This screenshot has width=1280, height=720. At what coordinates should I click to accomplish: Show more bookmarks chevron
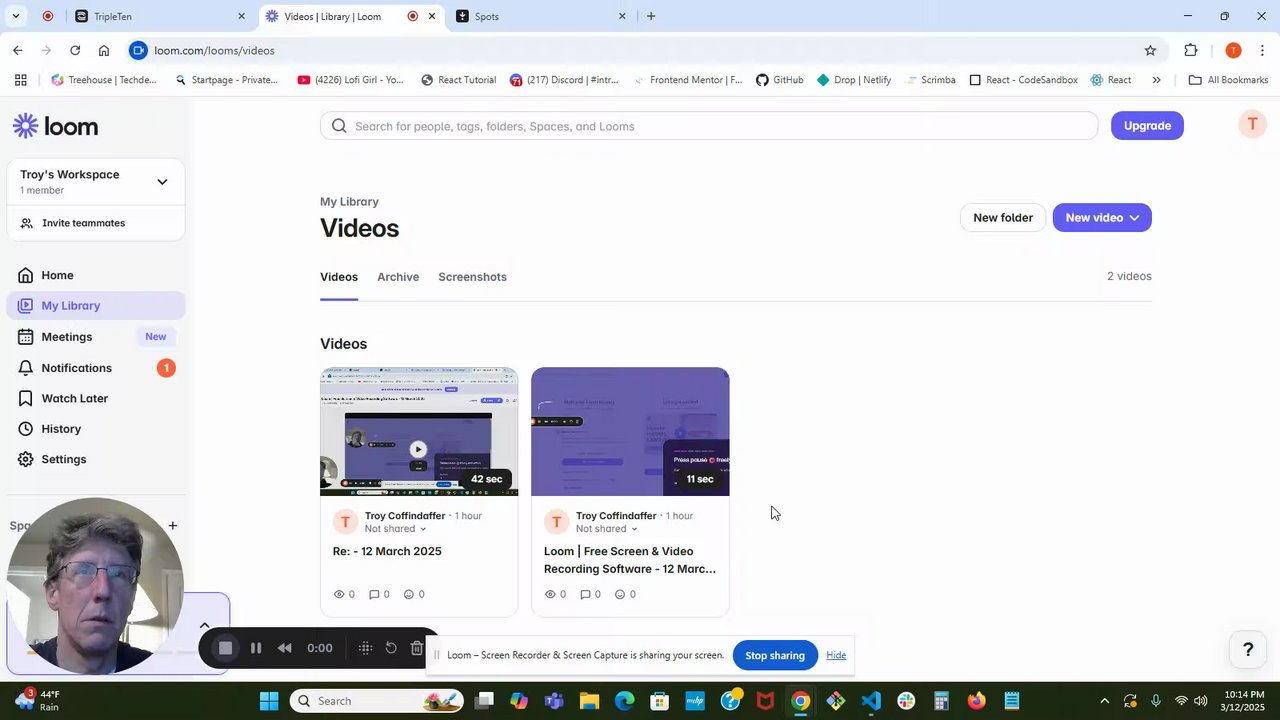1156,80
